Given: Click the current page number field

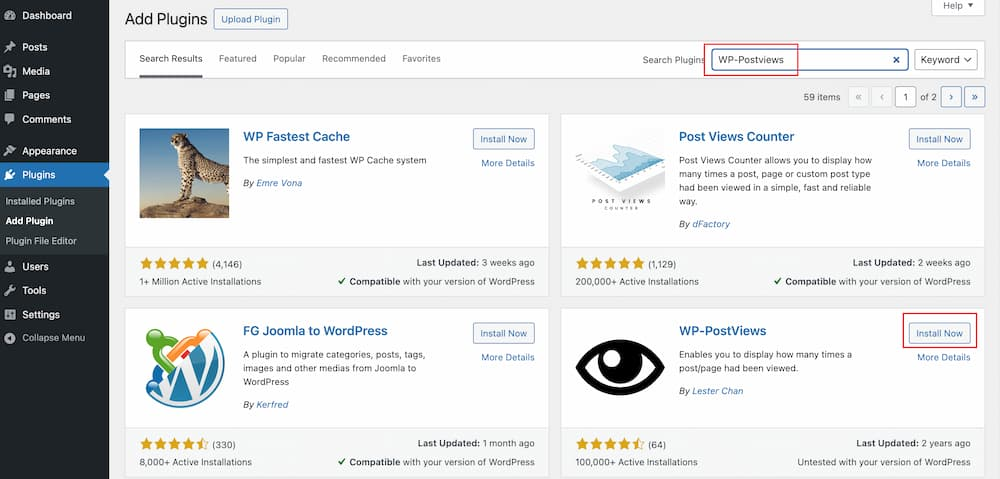Looking at the screenshot, I should (905, 97).
